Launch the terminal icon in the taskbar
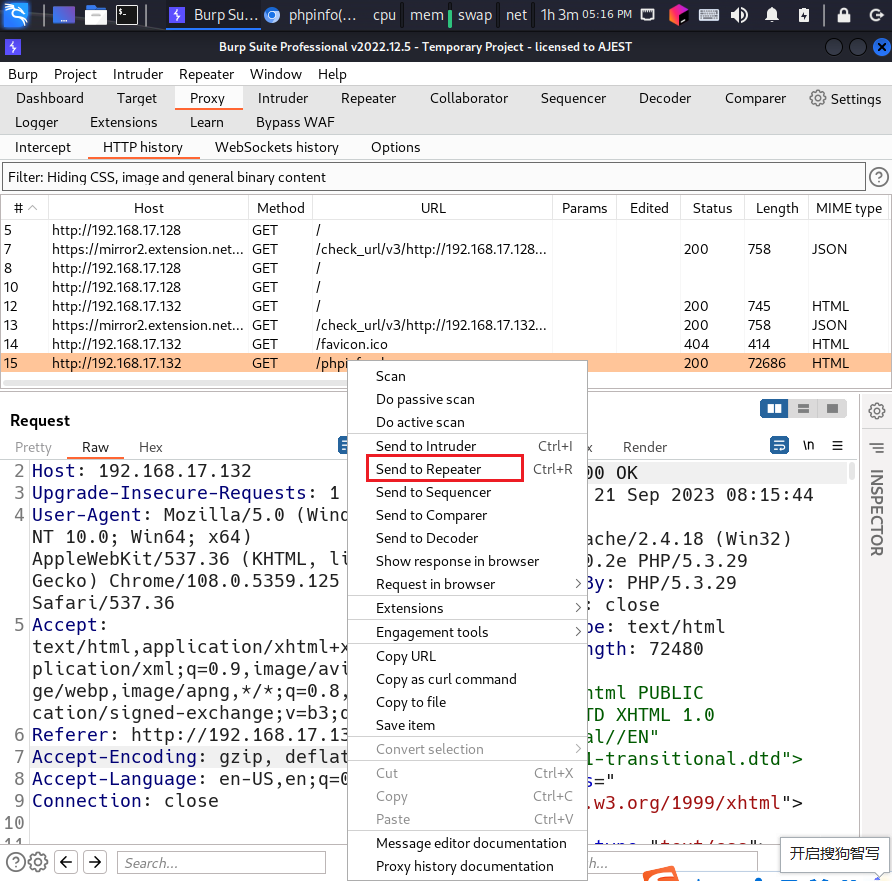 (x=126, y=15)
